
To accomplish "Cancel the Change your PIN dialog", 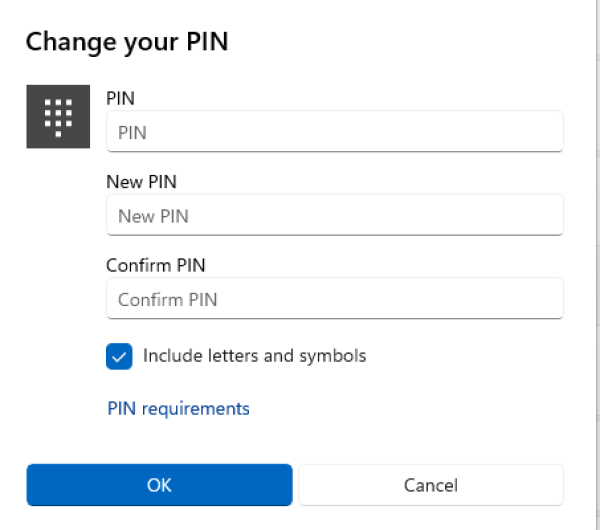I will click(x=431, y=485).
